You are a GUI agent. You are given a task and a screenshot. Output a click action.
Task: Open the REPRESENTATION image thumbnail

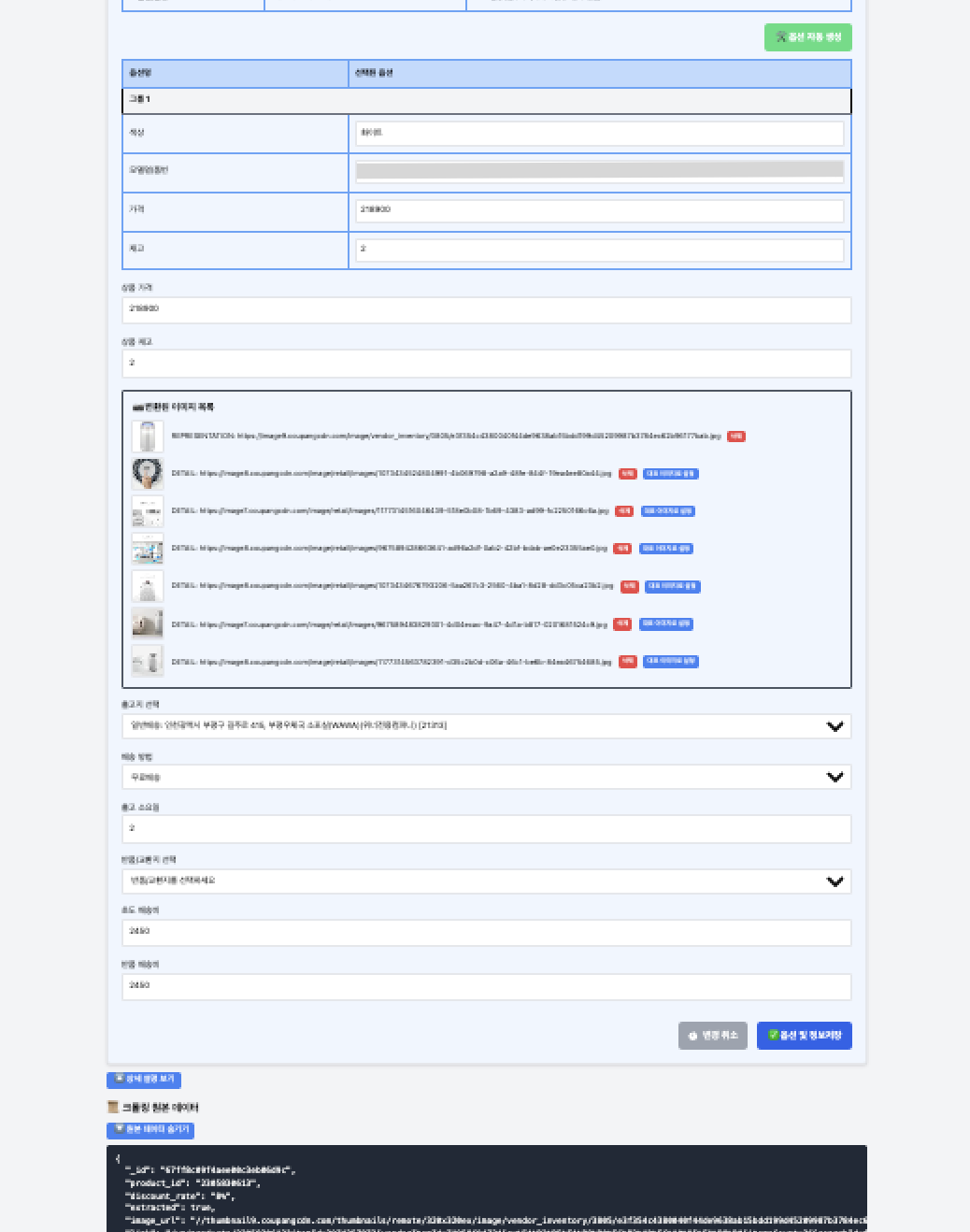click(x=148, y=437)
